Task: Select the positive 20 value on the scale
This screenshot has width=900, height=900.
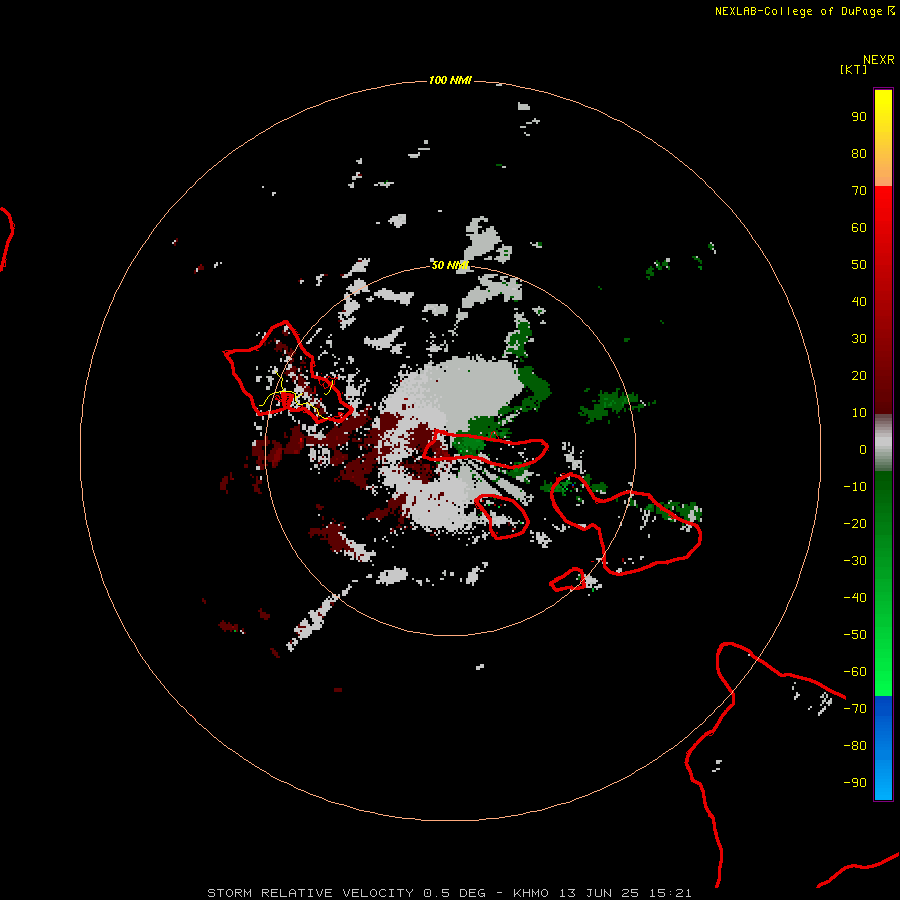Action: tap(859, 376)
